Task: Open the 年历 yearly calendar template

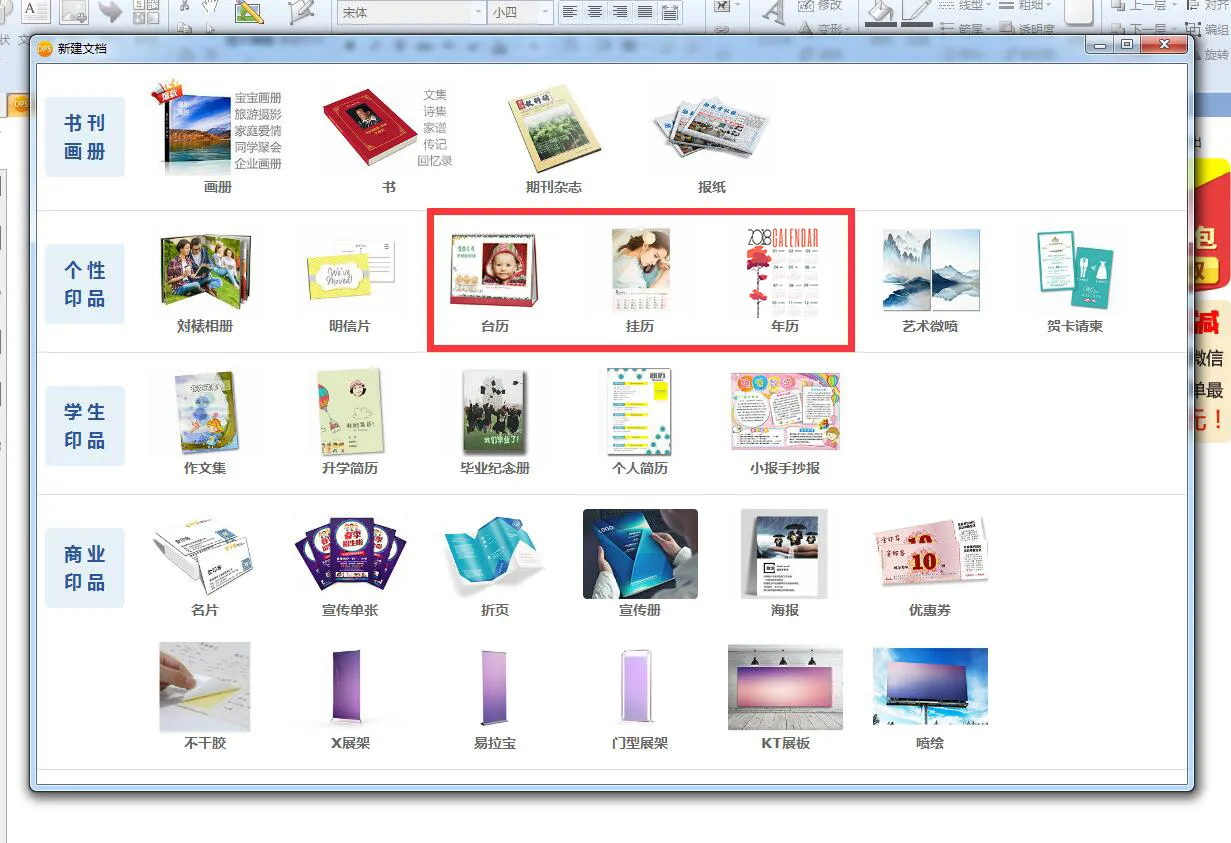Action: [x=784, y=271]
